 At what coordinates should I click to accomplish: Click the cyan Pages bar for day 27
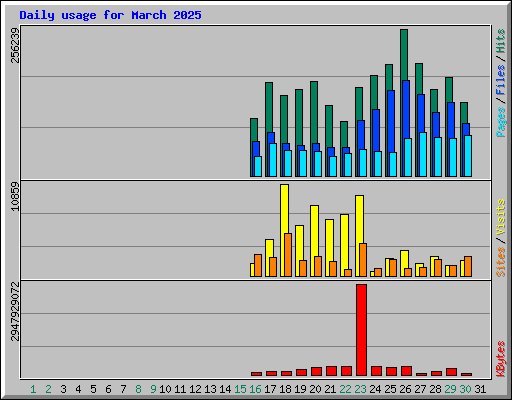423,154
